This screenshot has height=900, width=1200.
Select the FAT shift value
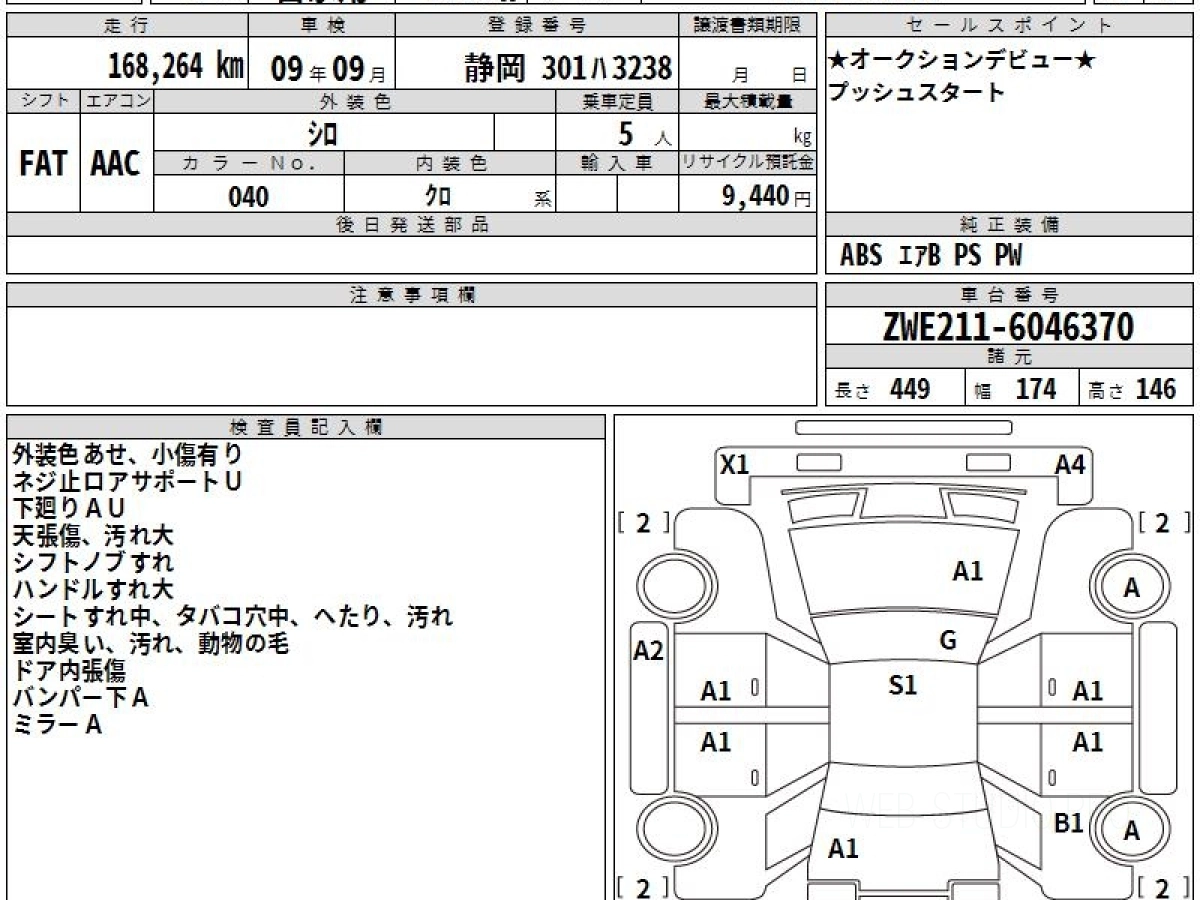(43, 164)
